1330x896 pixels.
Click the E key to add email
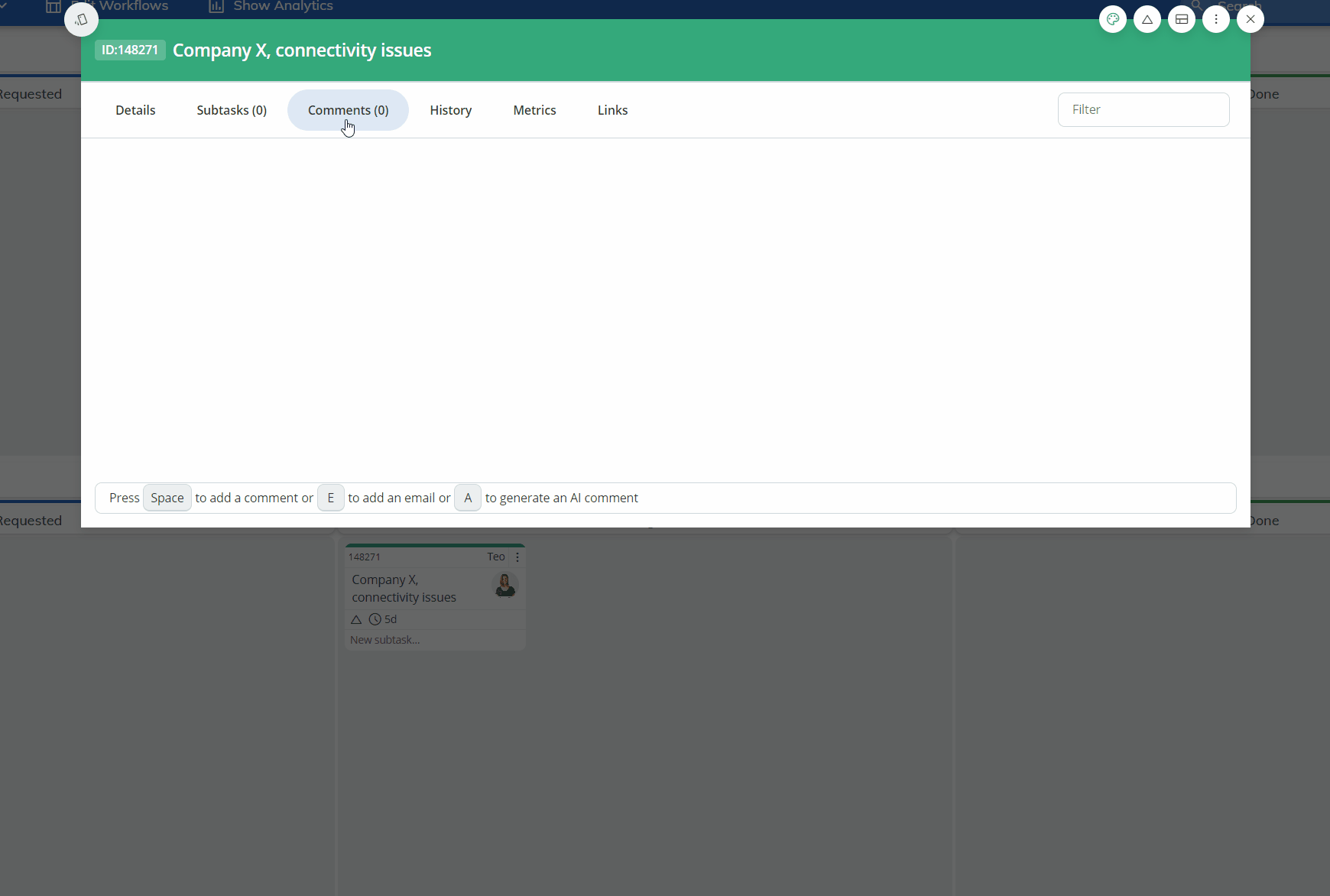coord(330,498)
